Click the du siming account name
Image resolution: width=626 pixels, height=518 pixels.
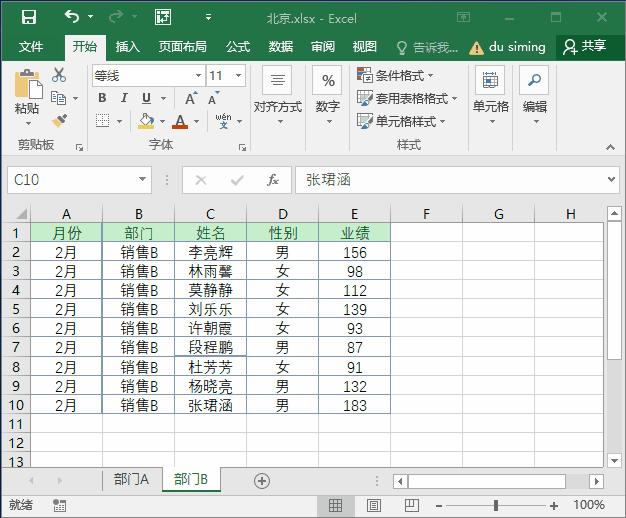[x=517, y=47]
